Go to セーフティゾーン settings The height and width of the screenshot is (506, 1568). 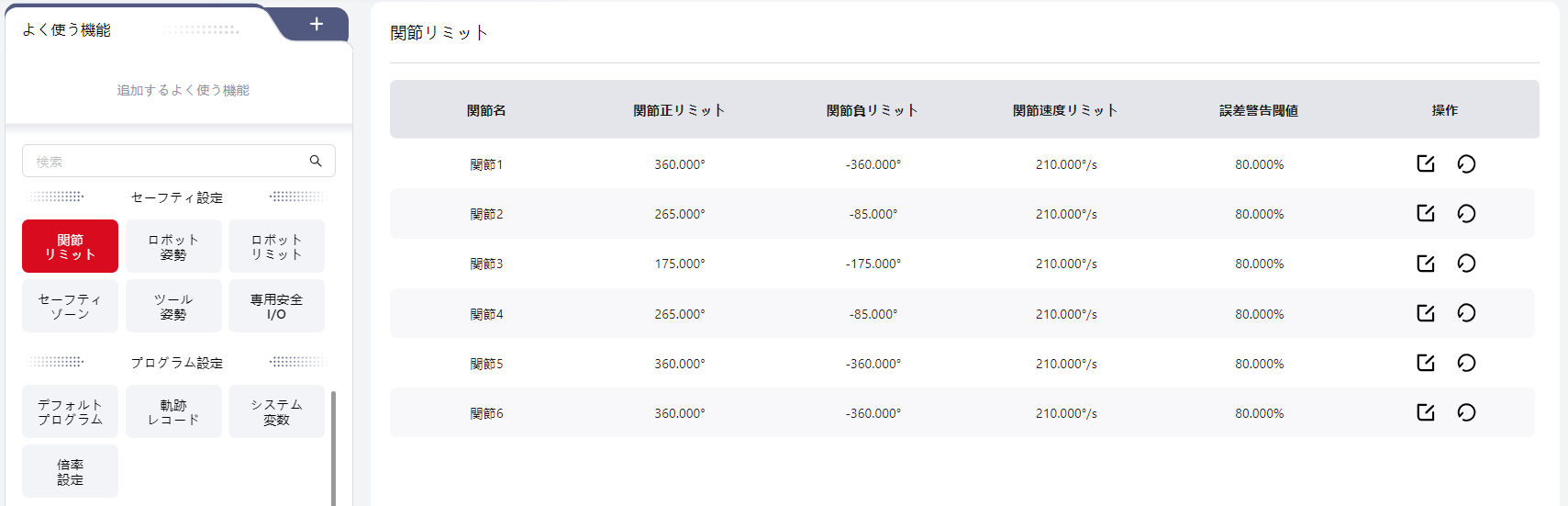click(x=70, y=306)
